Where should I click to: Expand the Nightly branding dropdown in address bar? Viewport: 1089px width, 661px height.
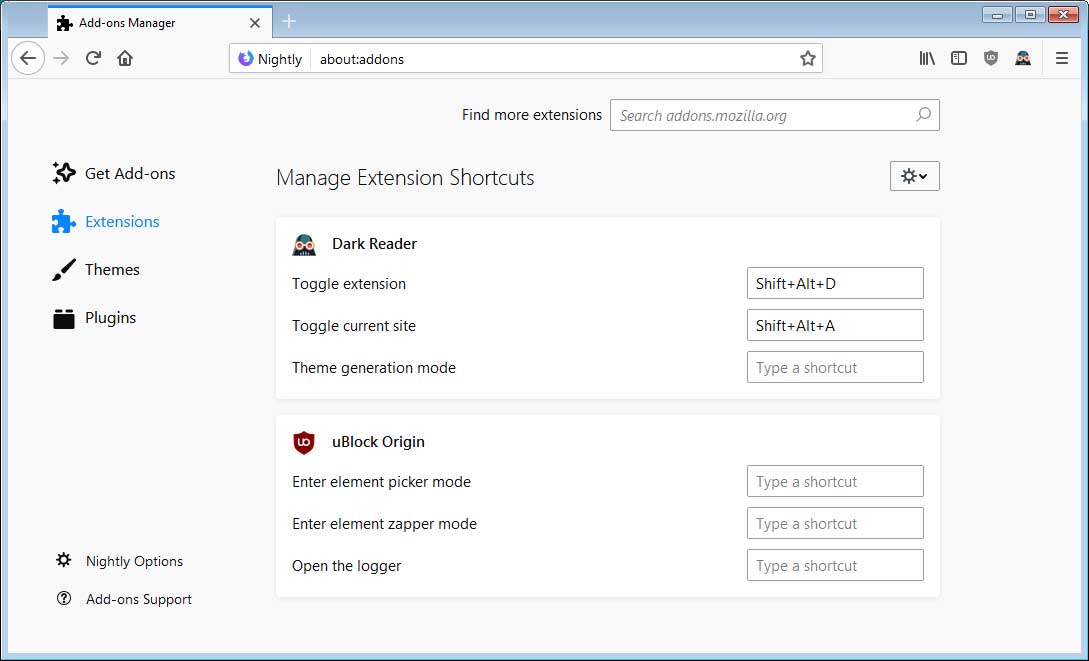tap(269, 58)
